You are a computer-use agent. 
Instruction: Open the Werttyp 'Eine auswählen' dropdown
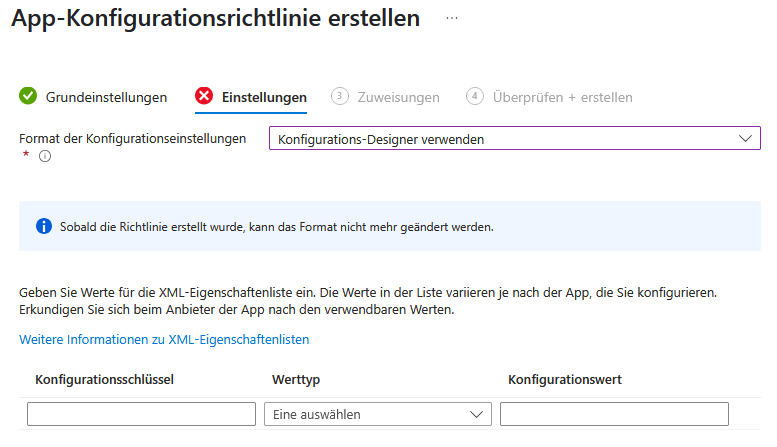[x=378, y=414]
